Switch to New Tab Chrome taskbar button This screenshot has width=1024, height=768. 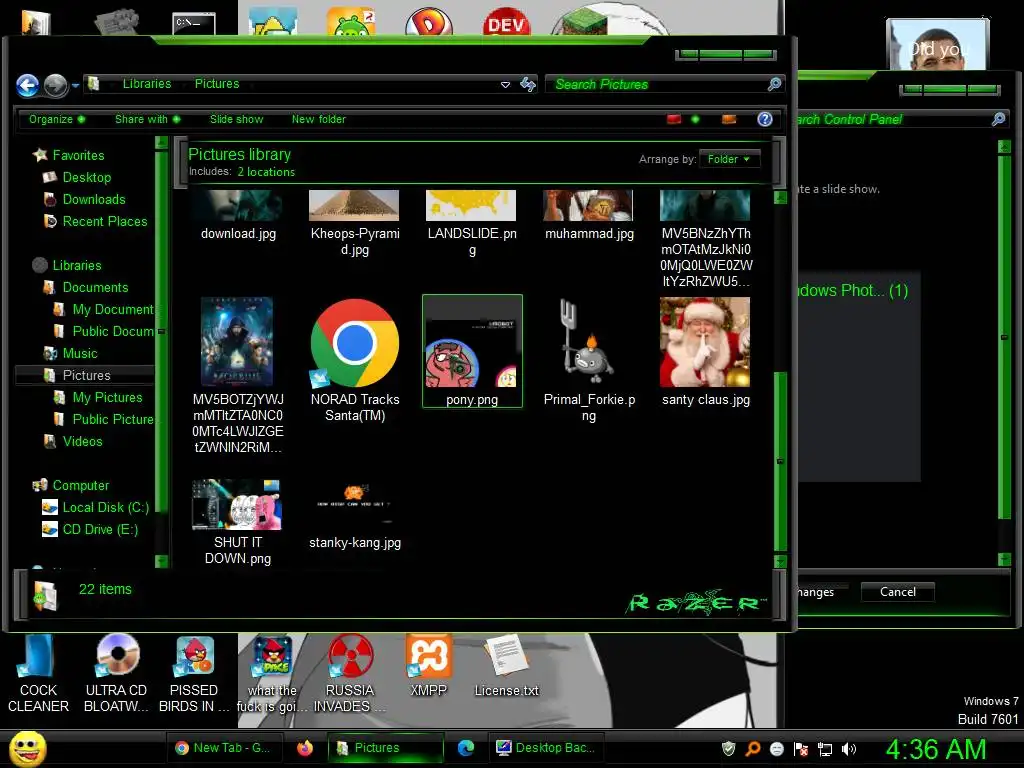(223, 748)
